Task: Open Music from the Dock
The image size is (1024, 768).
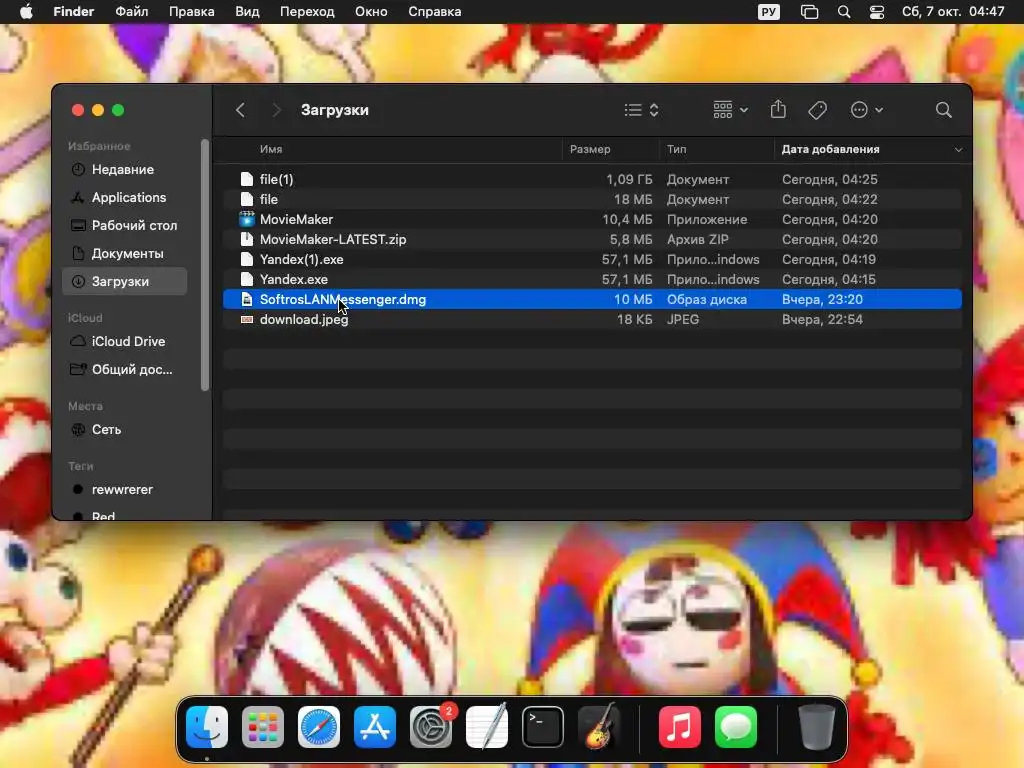Action: [679, 727]
